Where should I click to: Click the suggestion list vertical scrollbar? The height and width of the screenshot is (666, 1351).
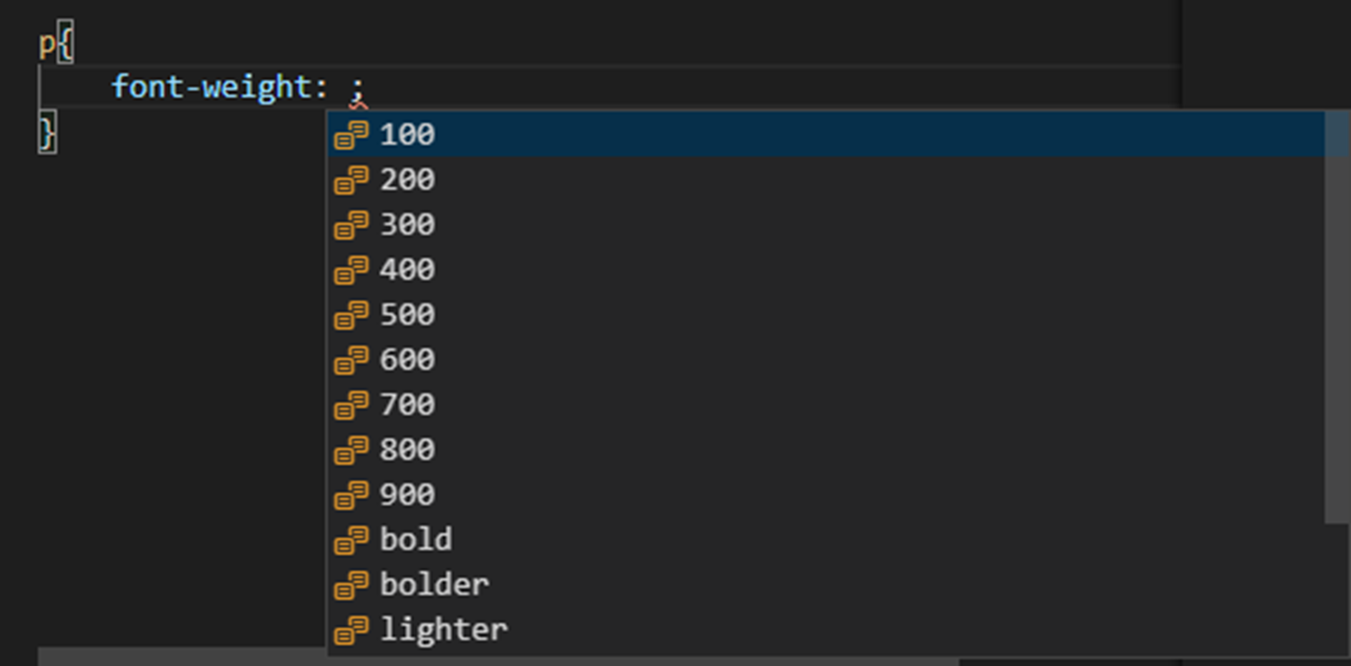(x=1337, y=317)
